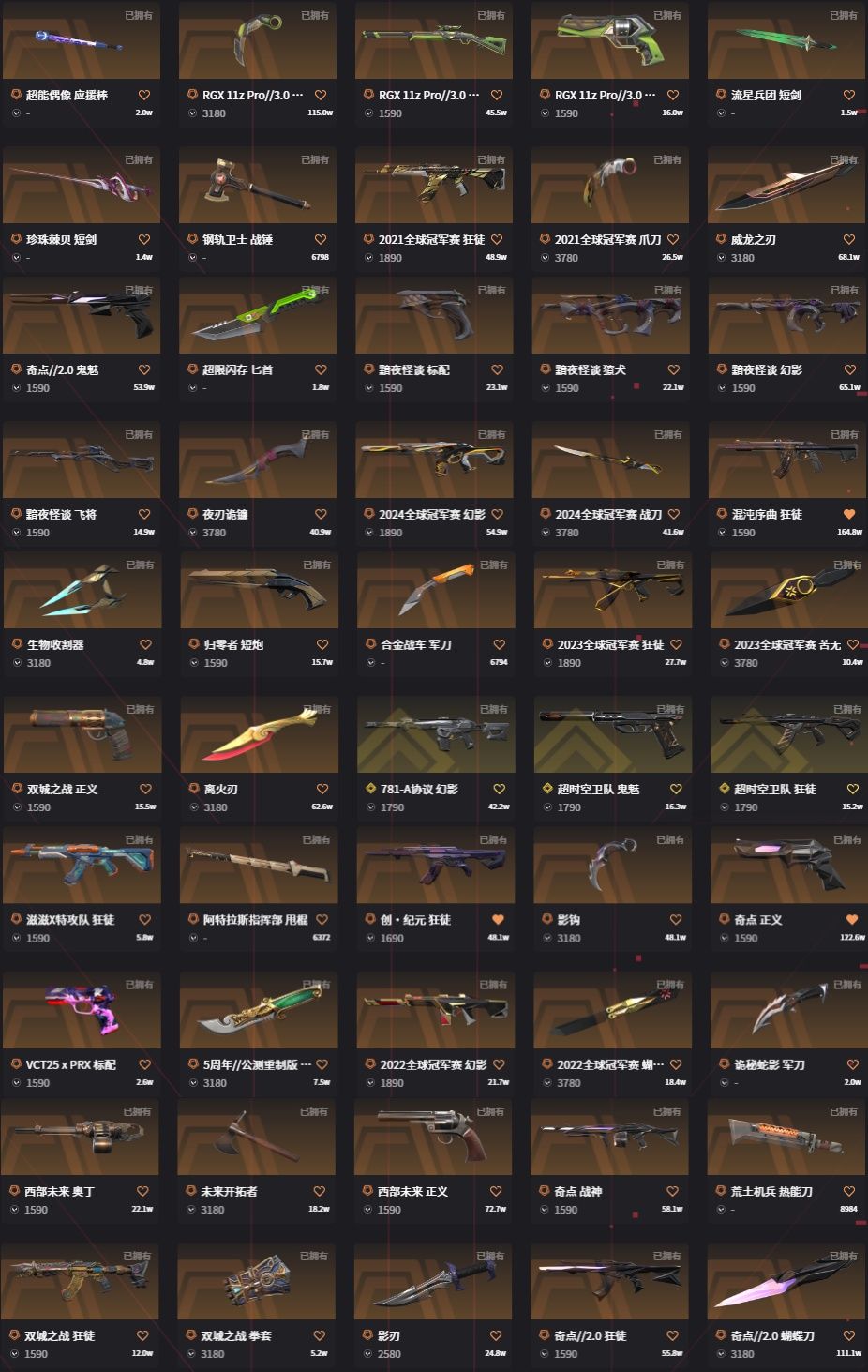Open the 暗夜怪谈 獠犬 skin name

(577, 369)
